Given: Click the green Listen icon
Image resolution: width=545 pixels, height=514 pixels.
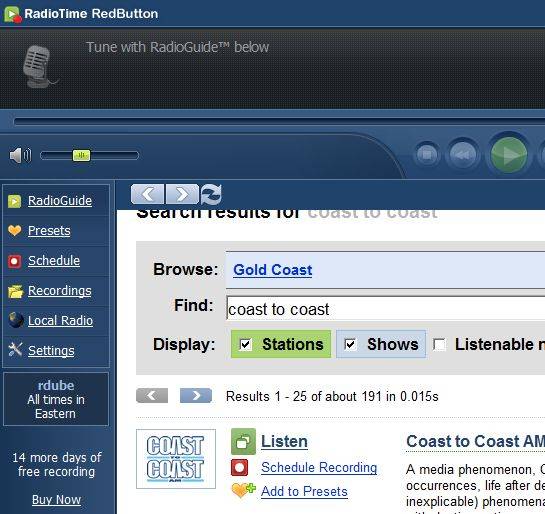Looking at the screenshot, I should point(243,442).
